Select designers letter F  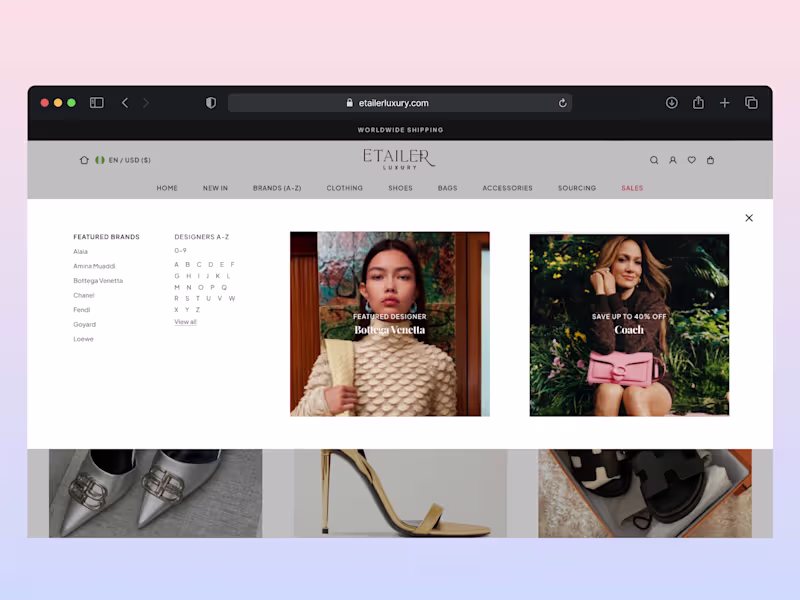[233, 264]
